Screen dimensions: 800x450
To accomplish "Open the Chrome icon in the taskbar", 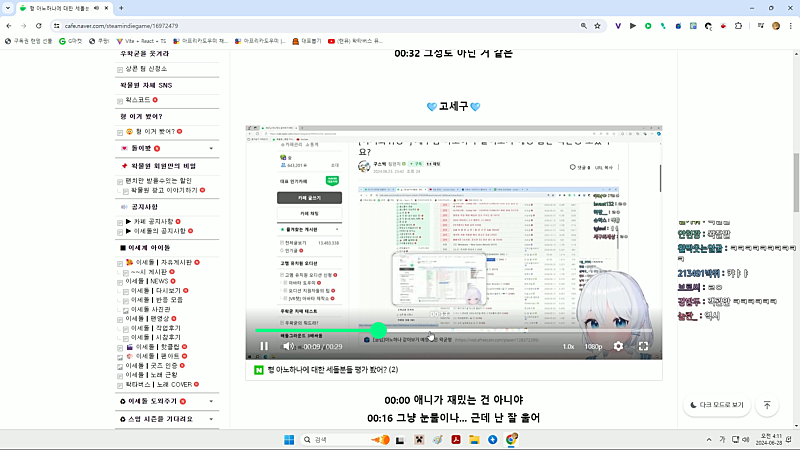I will click(511, 440).
